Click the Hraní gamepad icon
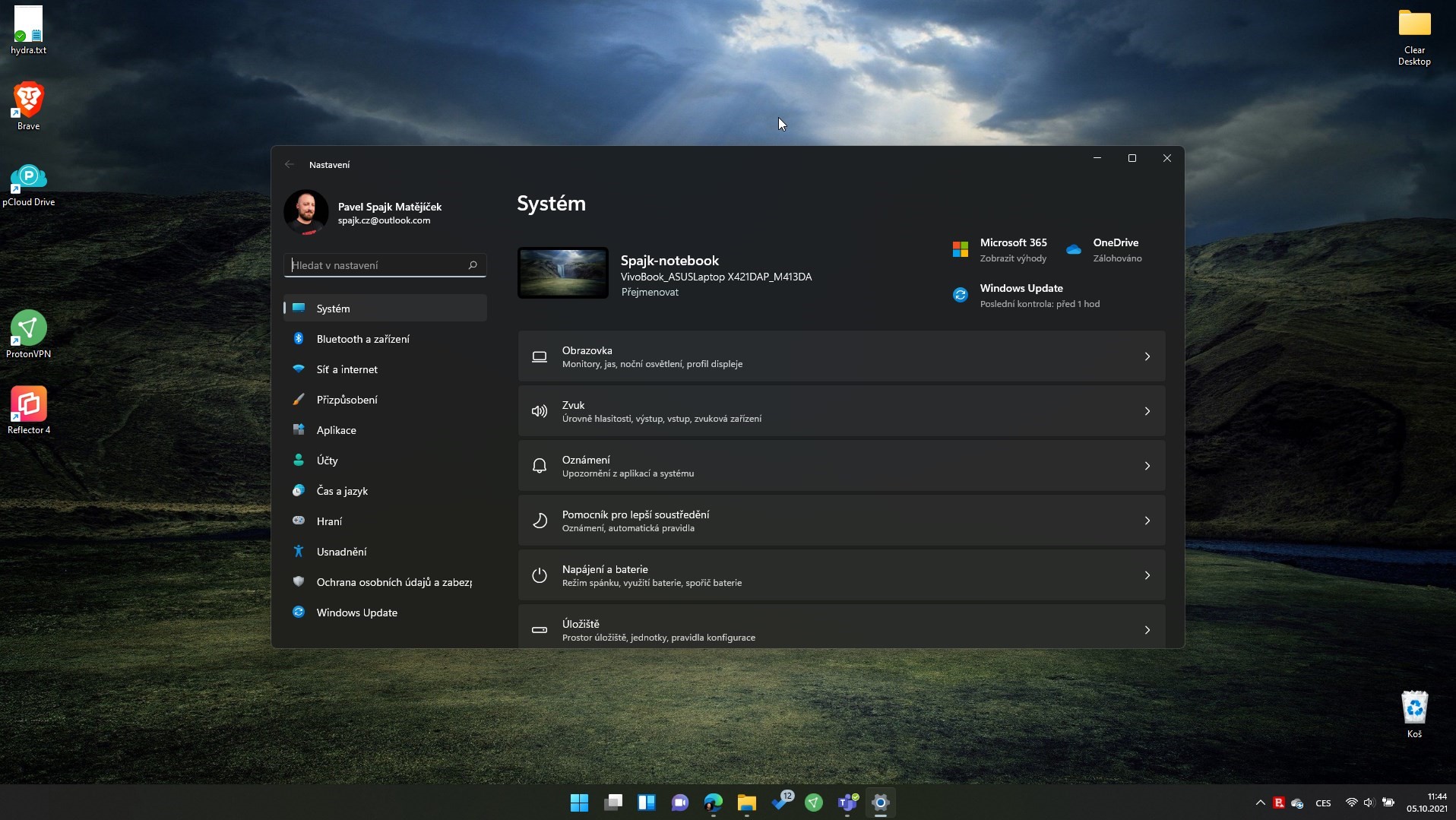This screenshot has height=820, width=1456. 299,521
